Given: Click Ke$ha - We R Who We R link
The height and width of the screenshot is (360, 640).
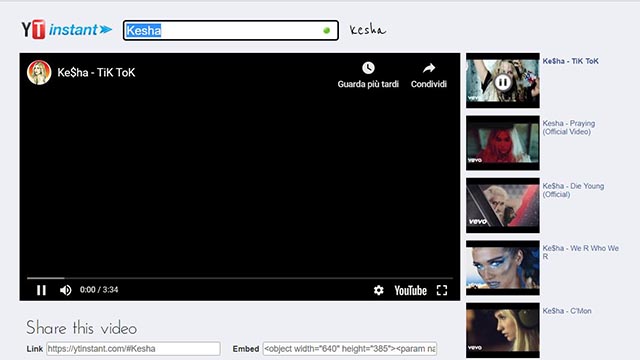Looking at the screenshot, I should 580,252.
